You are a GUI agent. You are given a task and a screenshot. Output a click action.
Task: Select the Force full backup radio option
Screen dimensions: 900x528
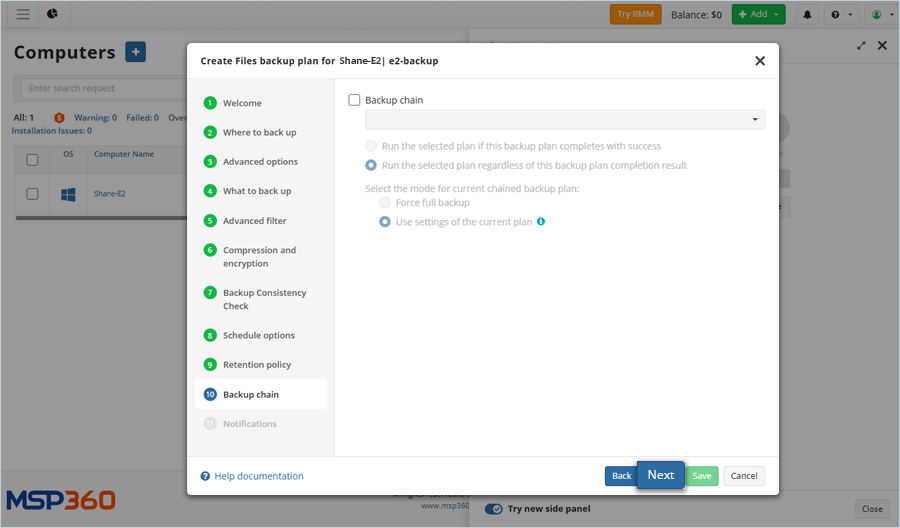click(385, 203)
